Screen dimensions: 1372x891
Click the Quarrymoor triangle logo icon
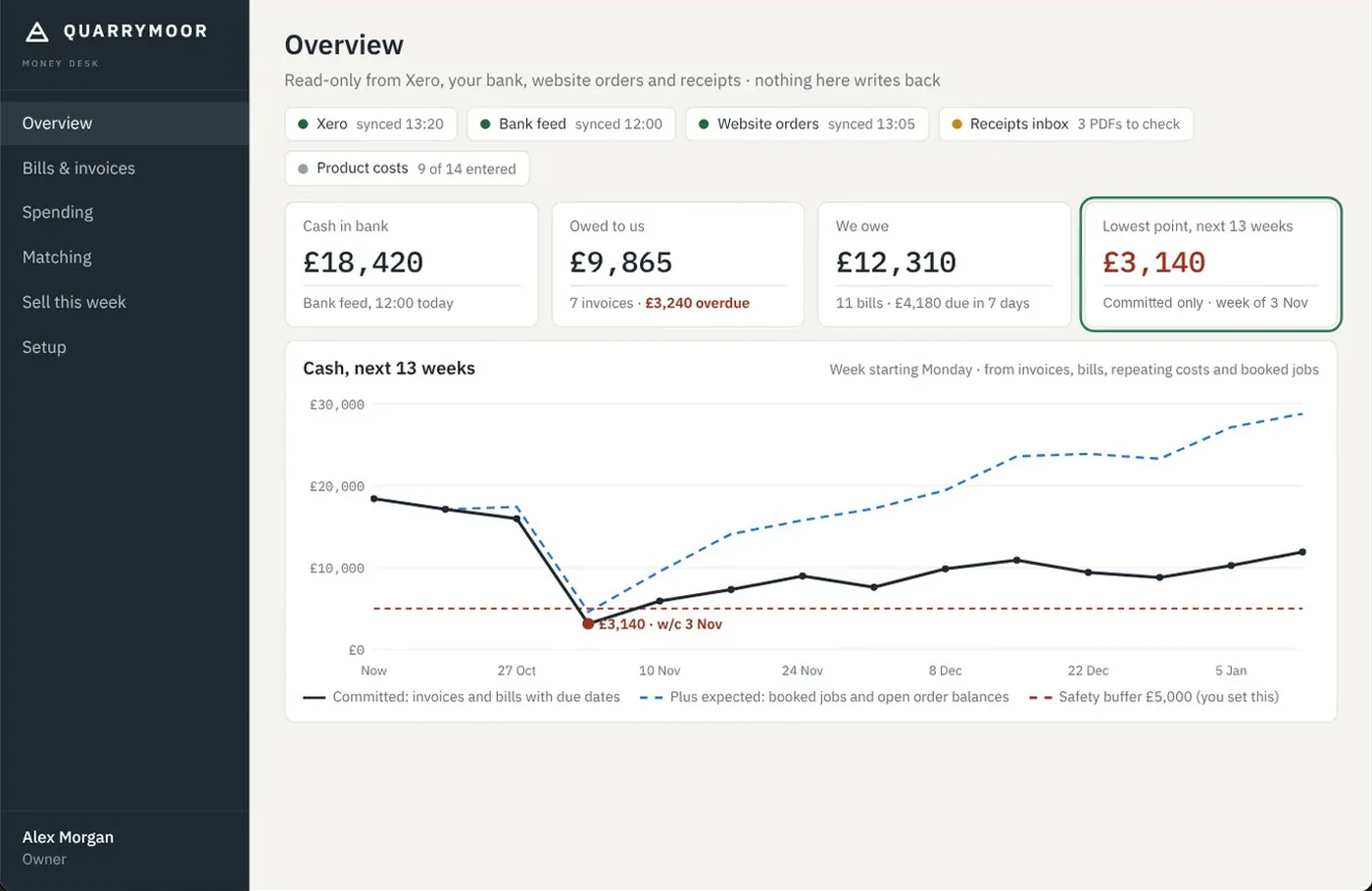click(36, 31)
